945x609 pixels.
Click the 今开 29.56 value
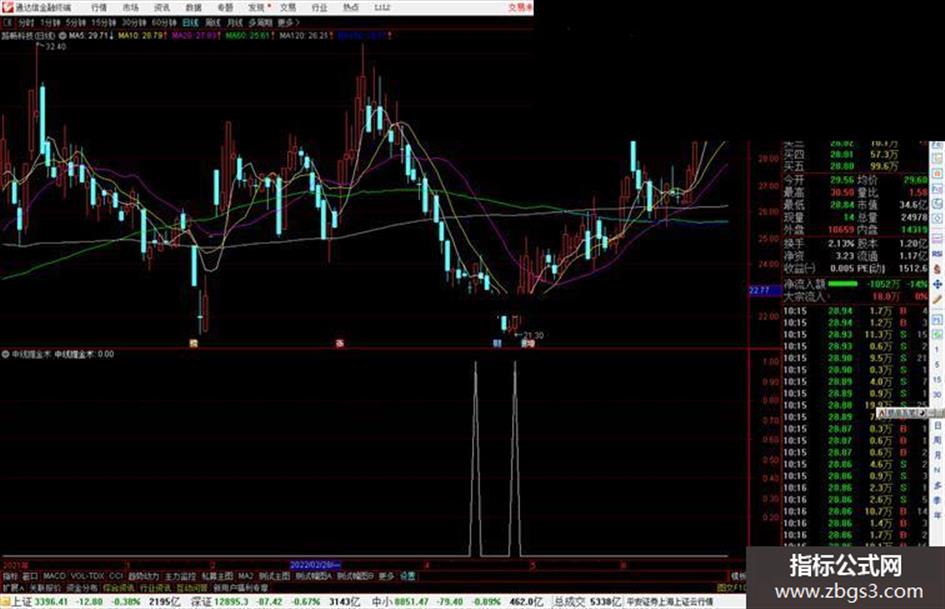[842, 180]
